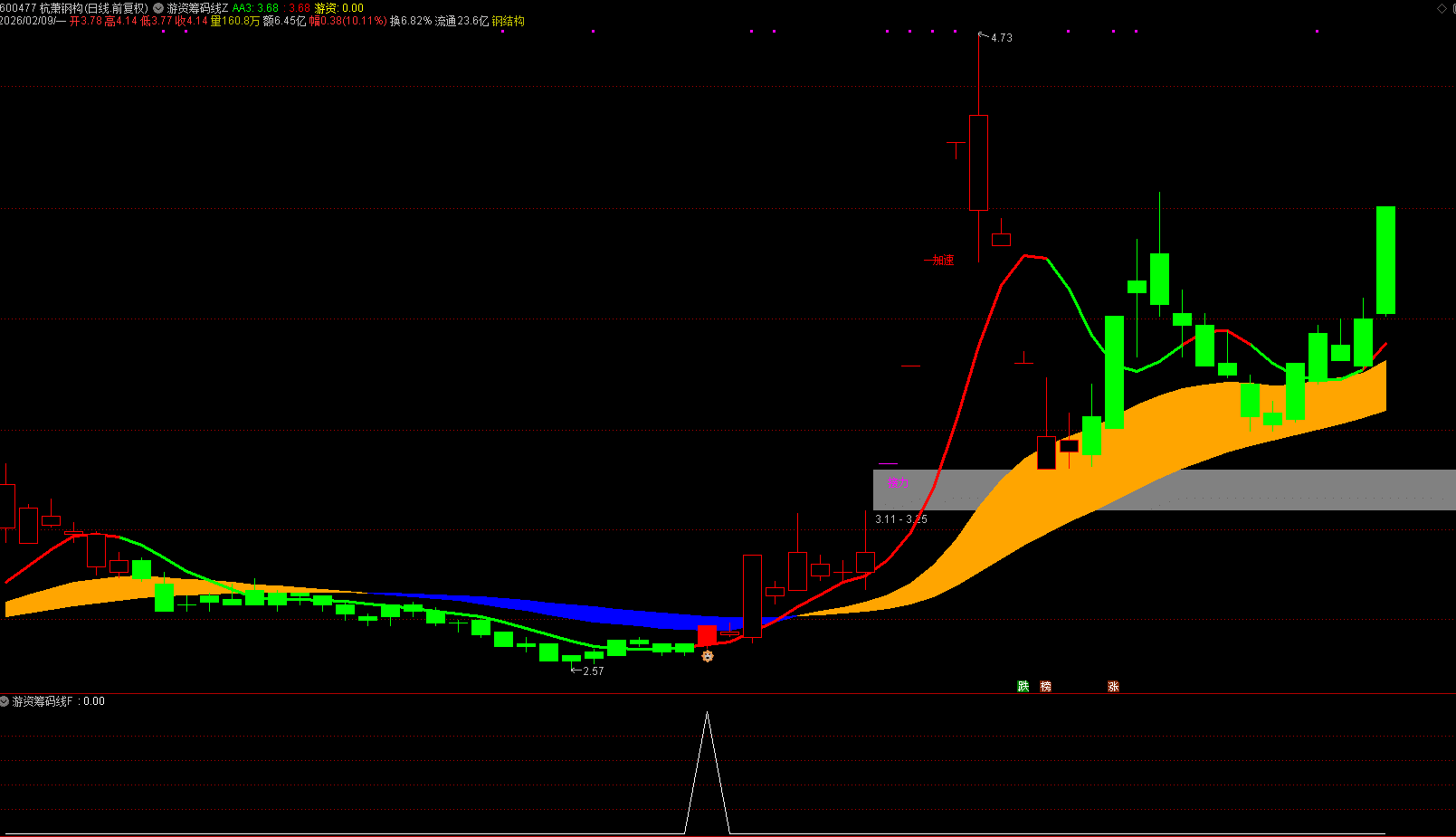Click the 4.73 high price marker

coord(1001,38)
